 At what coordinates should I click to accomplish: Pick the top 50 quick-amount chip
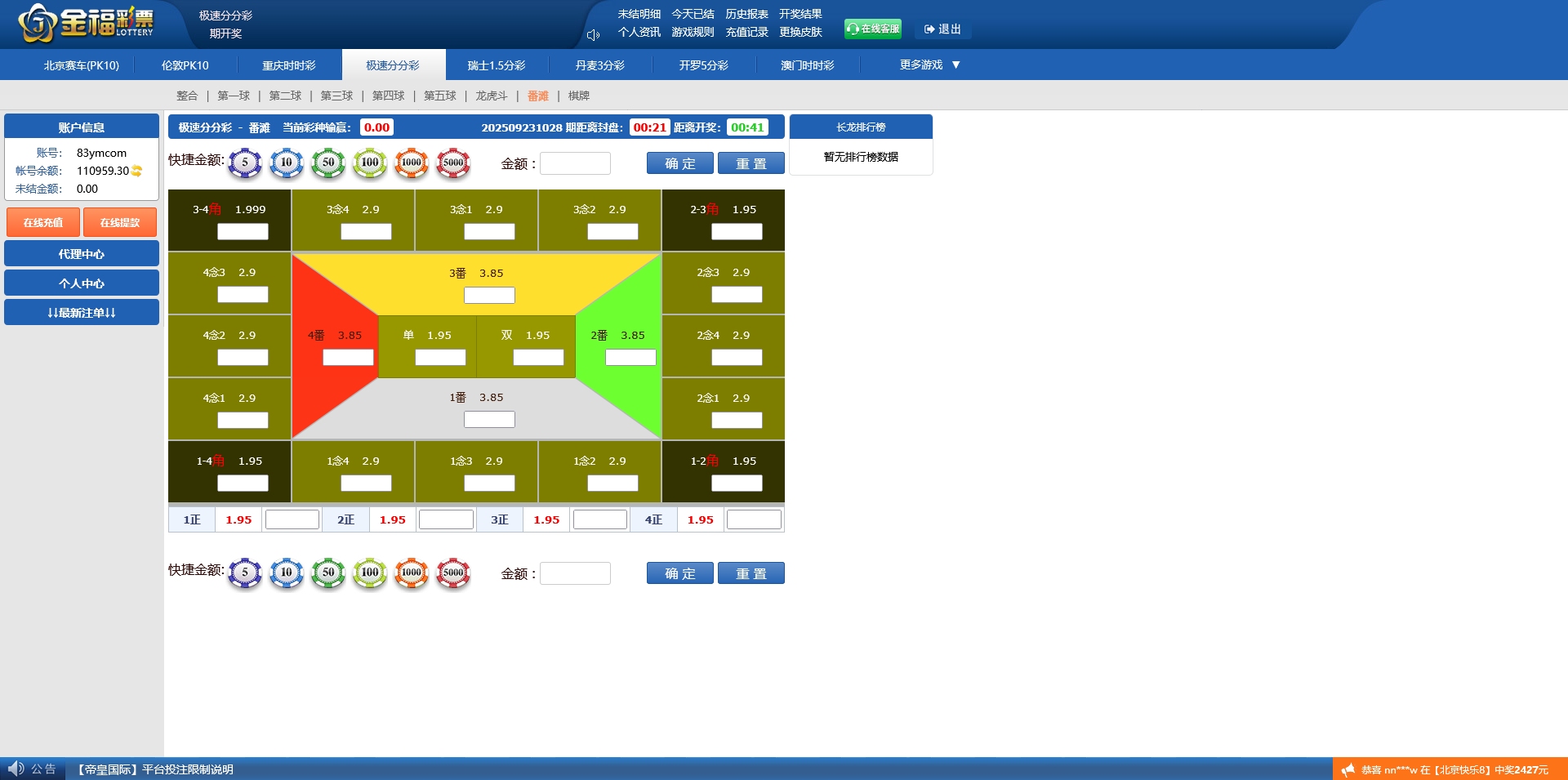[328, 163]
